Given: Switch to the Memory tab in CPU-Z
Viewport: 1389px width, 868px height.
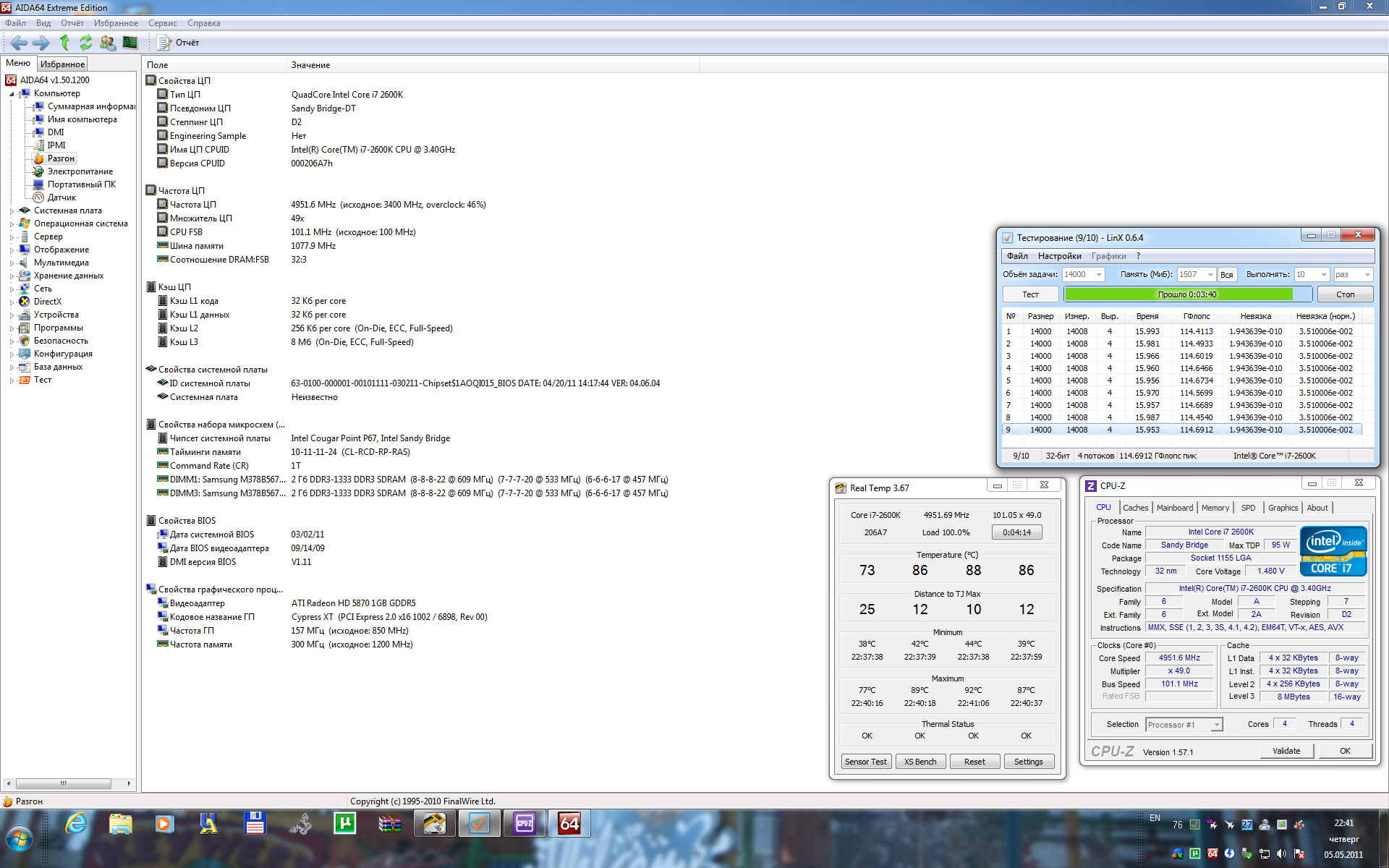Looking at the screenshot, I should point(1215,508).
